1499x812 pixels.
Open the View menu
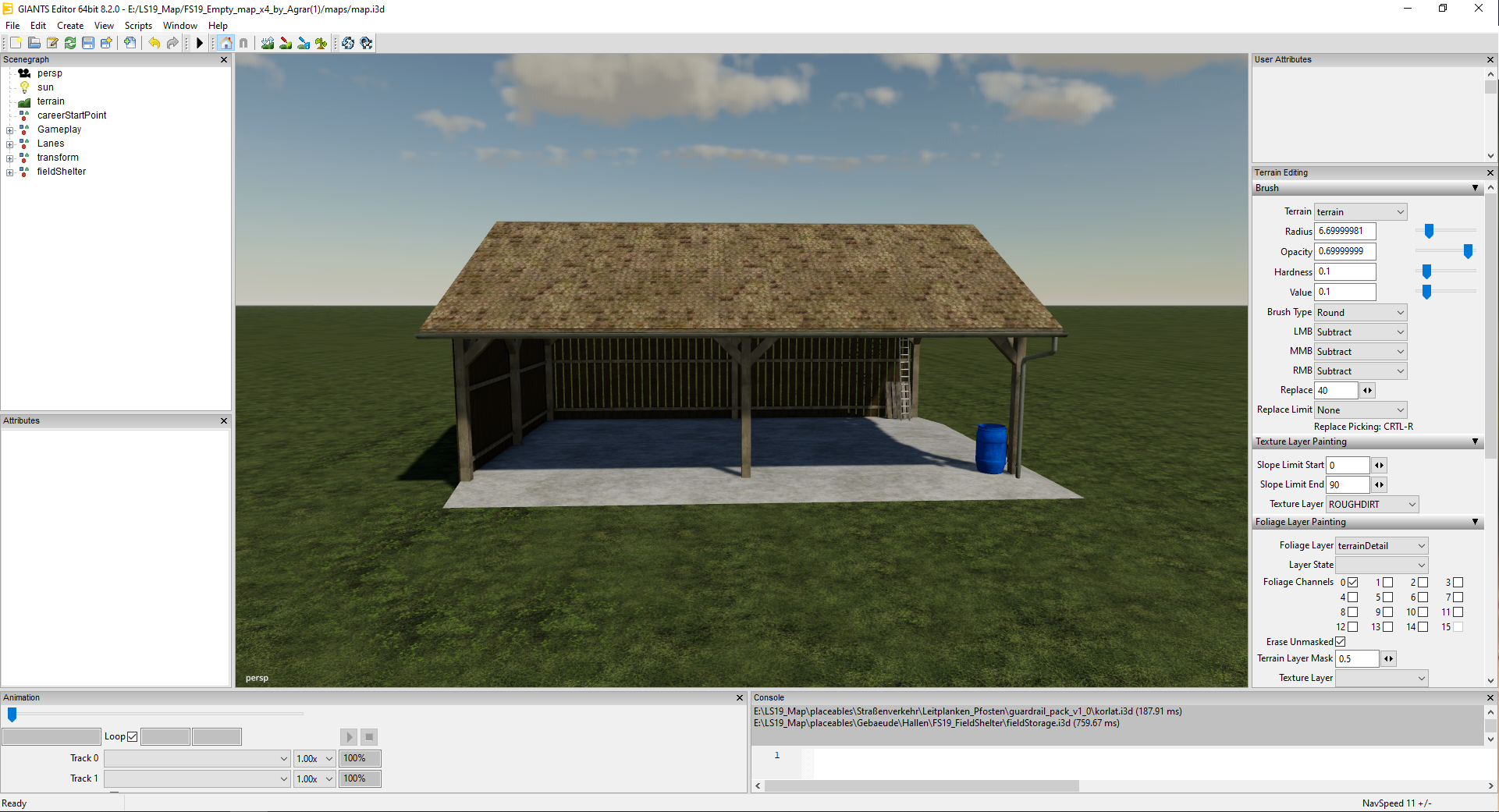coord(104,26)
